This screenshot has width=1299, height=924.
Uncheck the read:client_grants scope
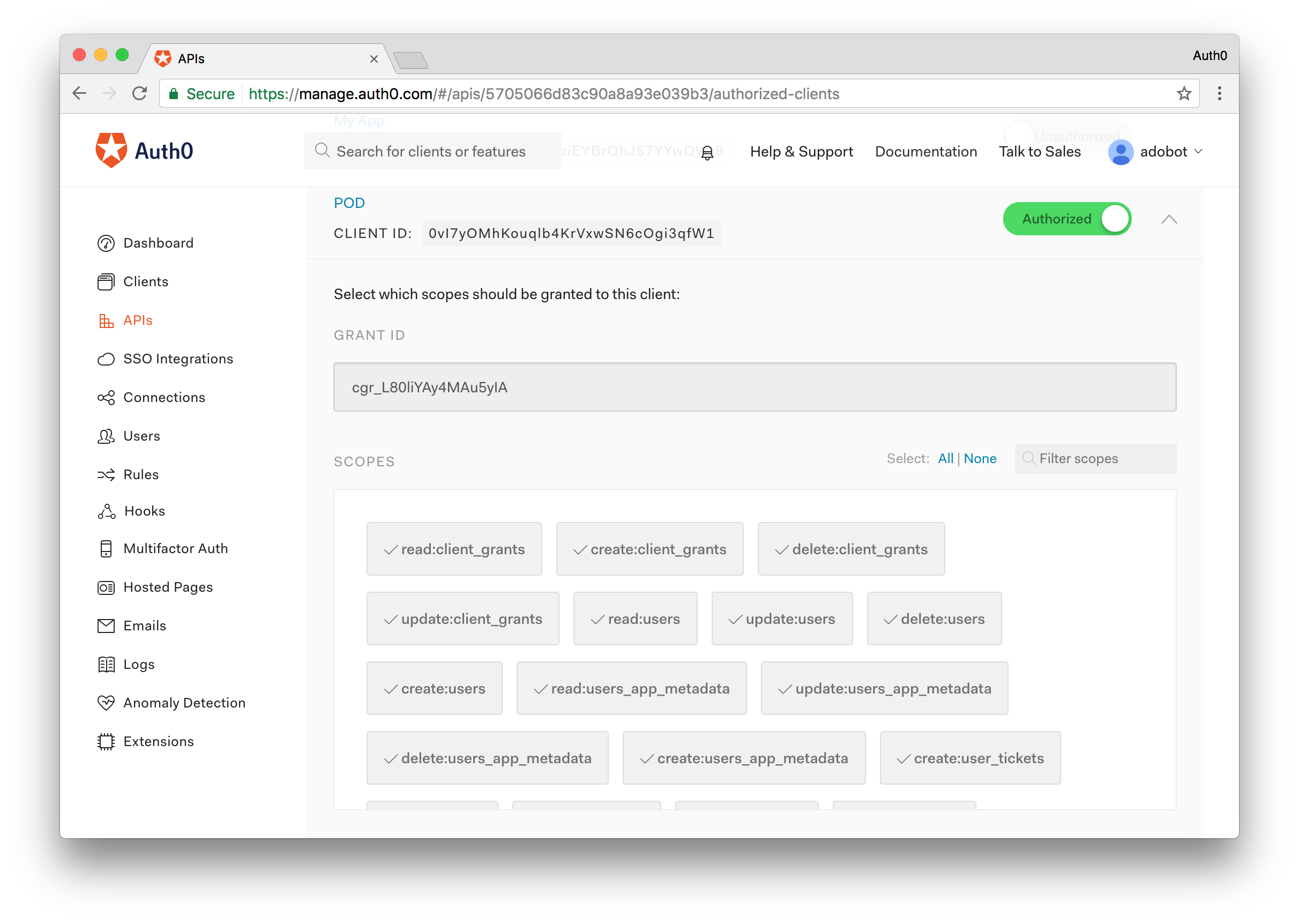pyautogui.click(x=454, y=549)
